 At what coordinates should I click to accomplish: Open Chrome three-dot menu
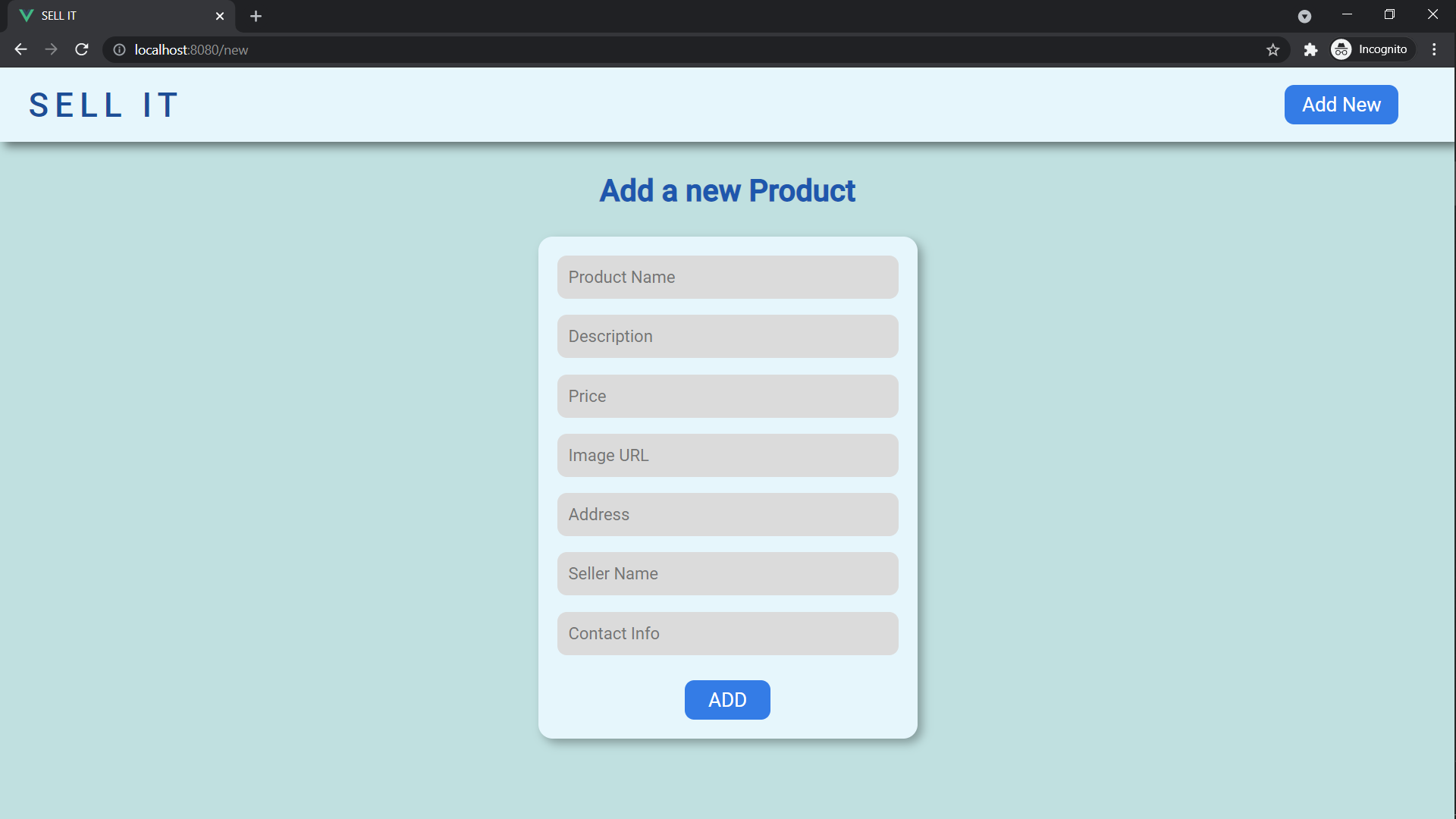1433,49
